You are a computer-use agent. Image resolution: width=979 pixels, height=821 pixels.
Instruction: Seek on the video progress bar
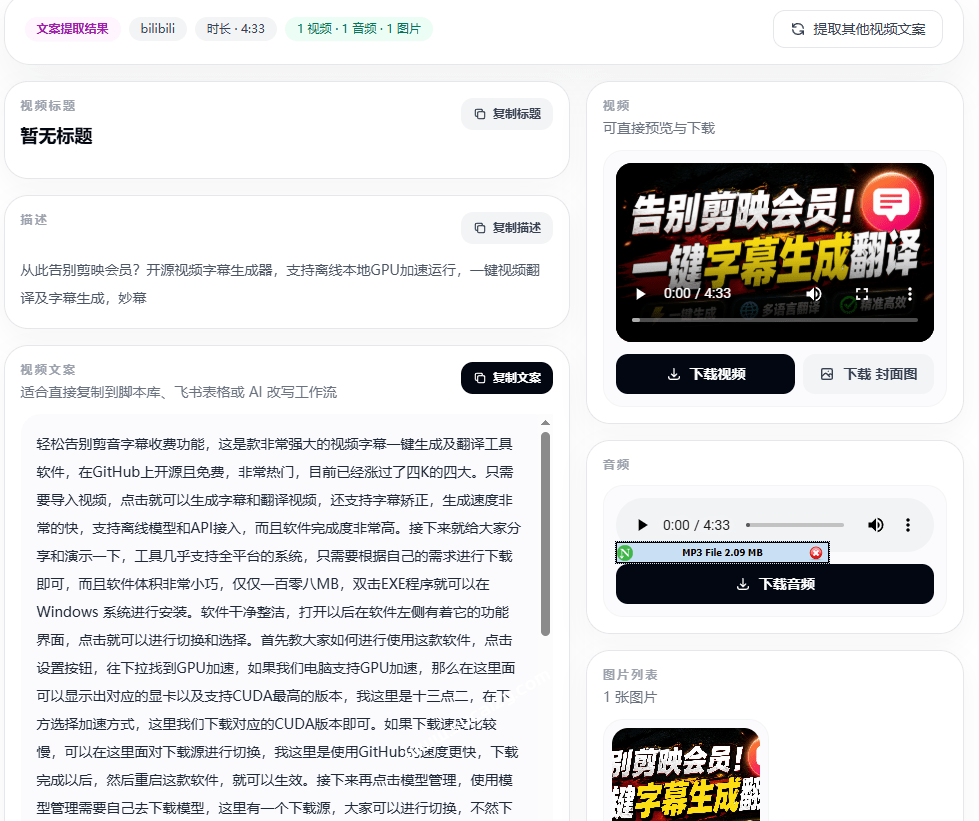tap(775, 320)
